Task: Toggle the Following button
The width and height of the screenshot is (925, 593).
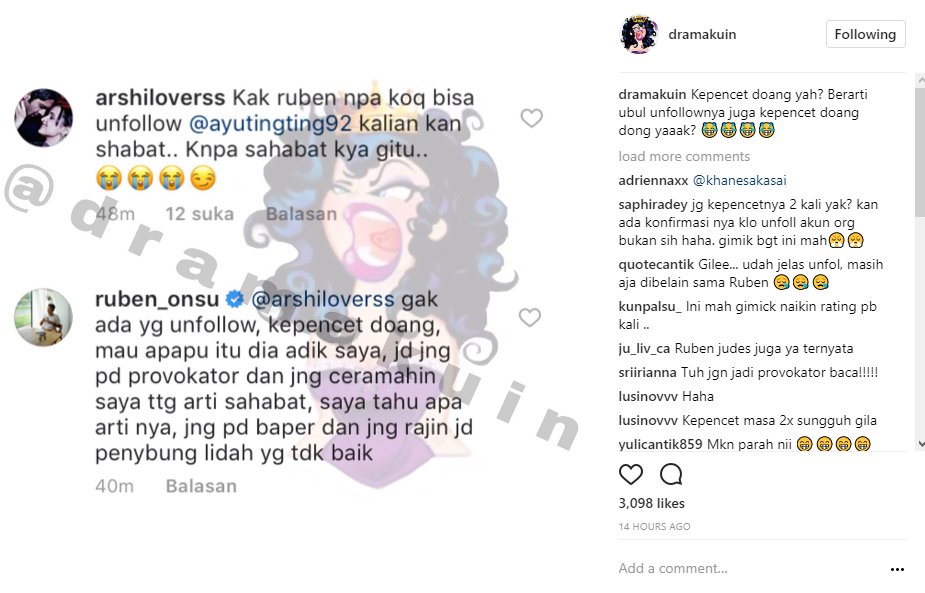Action: click(x=865, y=34)
